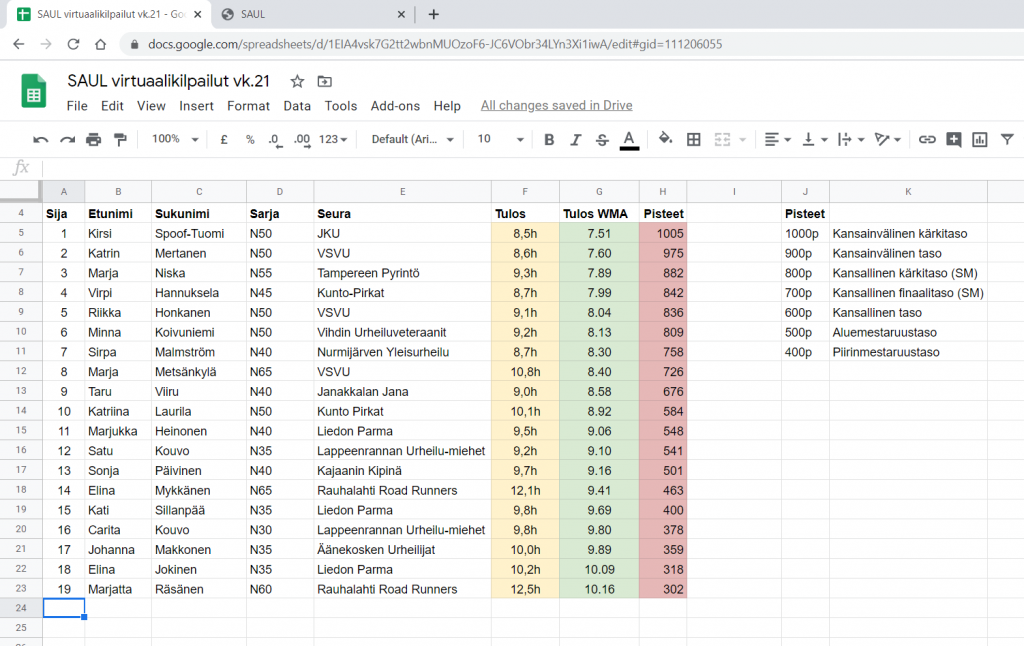Screen dimensions: 1024x646
Task: Open vertical align dropdown
Action: click(x=814, y=140)
